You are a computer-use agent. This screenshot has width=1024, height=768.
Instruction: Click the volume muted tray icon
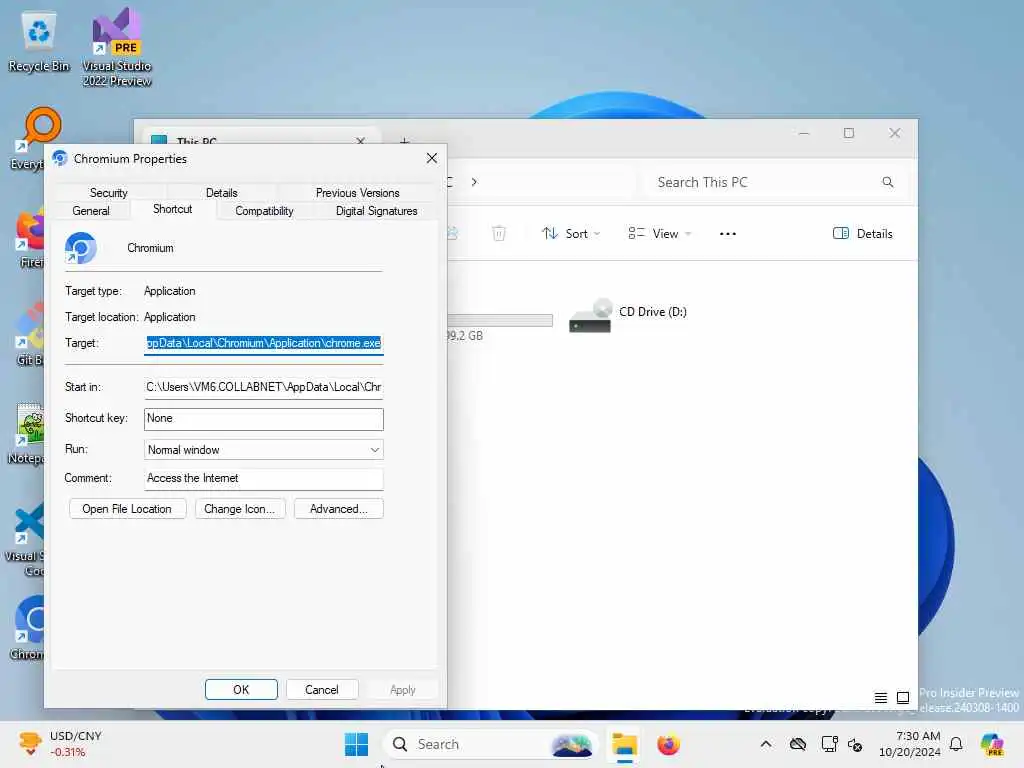(x=856, y=744)
